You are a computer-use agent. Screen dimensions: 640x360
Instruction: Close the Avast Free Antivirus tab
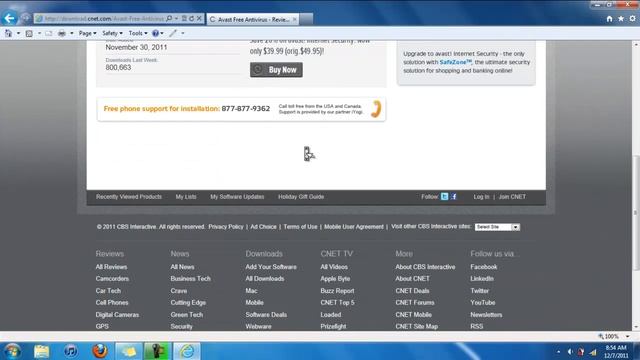click(x=294, y=19)
